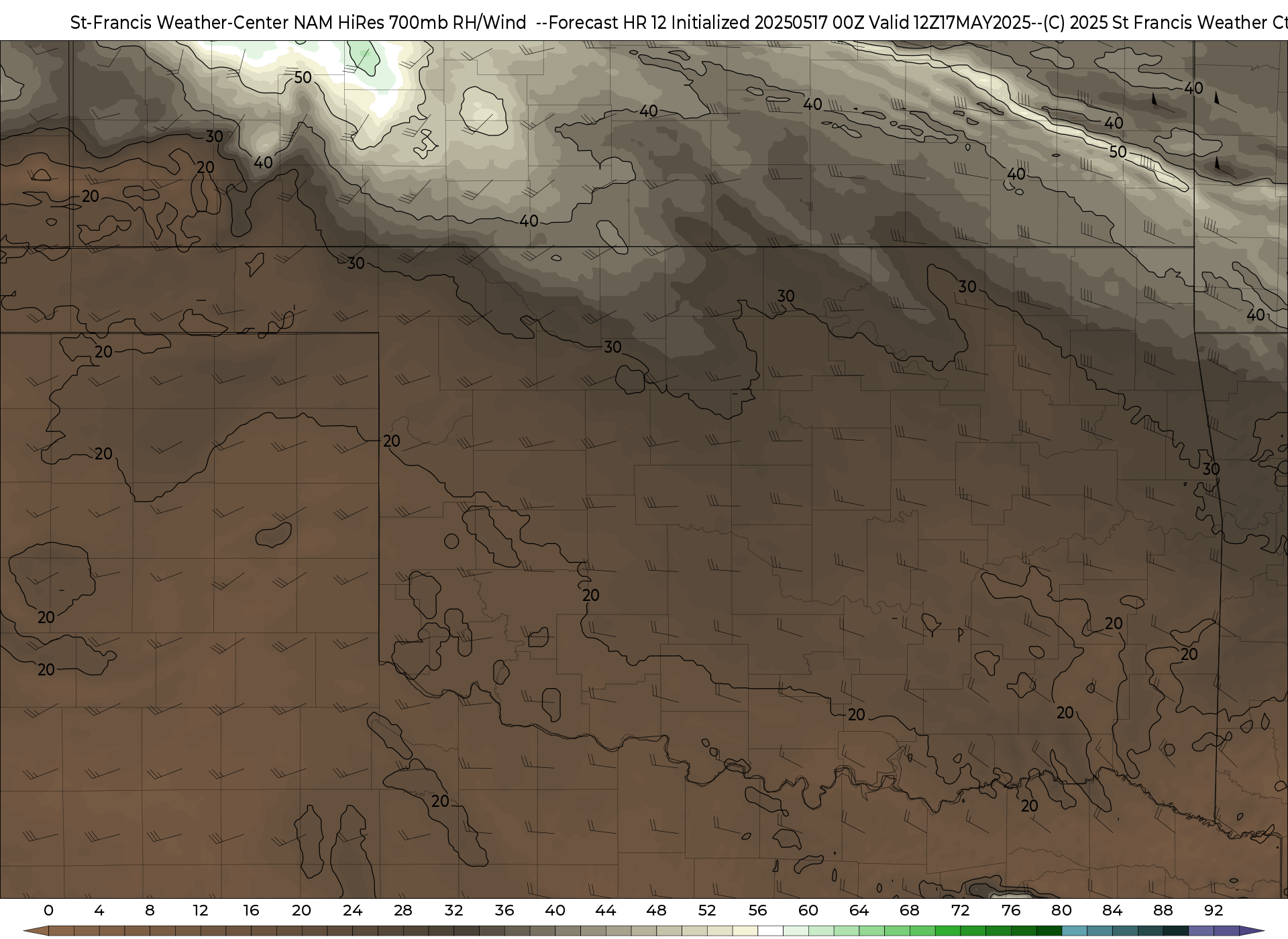Click the "(C) 2025 St Francis Weather" copyright text
The width and height of the screenshot is (1288, 939).
(1154, 23)
